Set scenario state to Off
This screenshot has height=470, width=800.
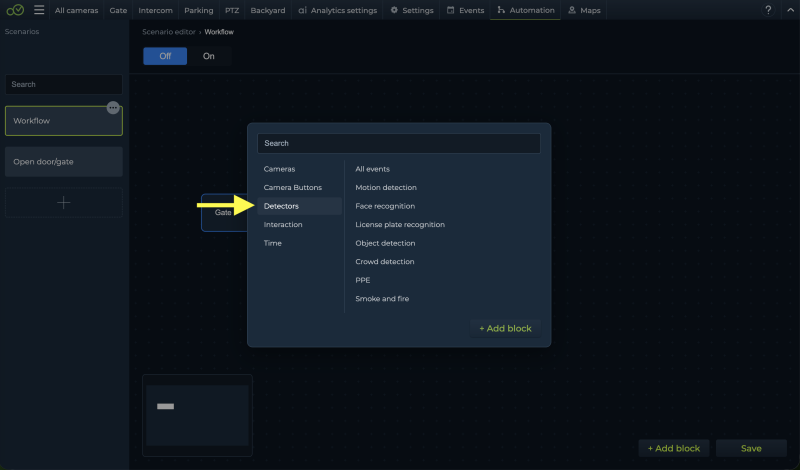pos(165,56)
